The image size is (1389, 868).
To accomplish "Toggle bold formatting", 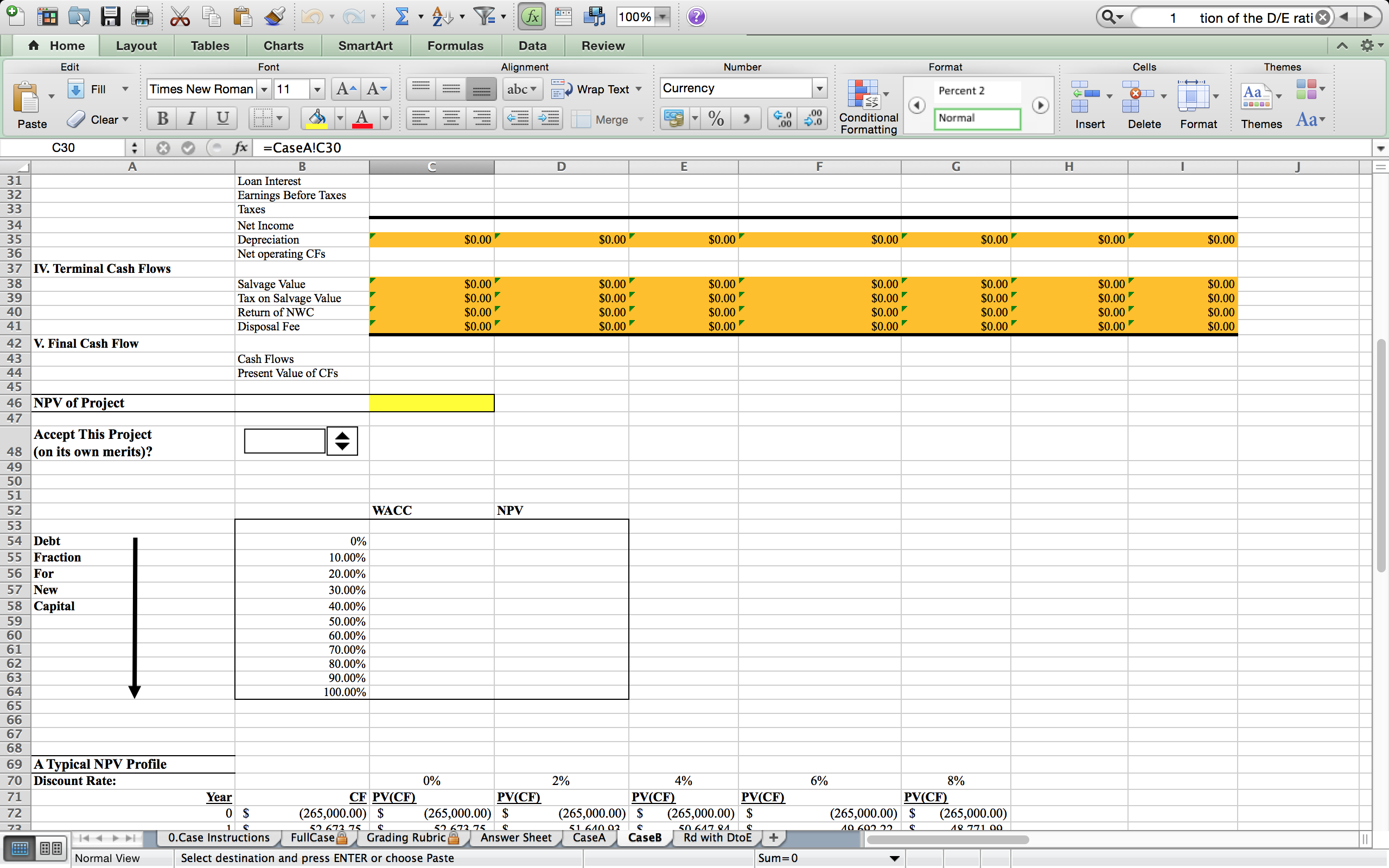I will tap(161, 118).
